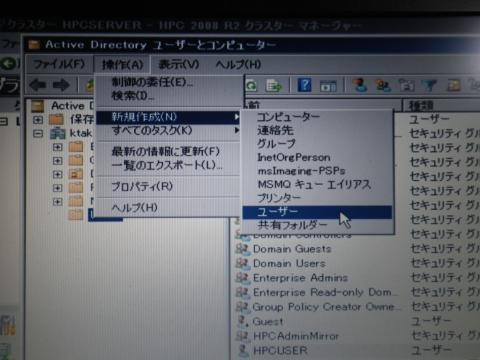
Task: Select ユーザー in the submenu
Action: 317,212
